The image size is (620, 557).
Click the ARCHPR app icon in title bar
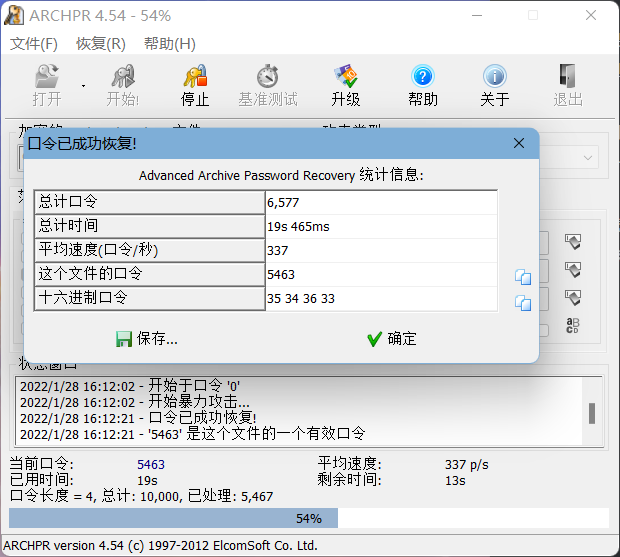coord(14,15)
